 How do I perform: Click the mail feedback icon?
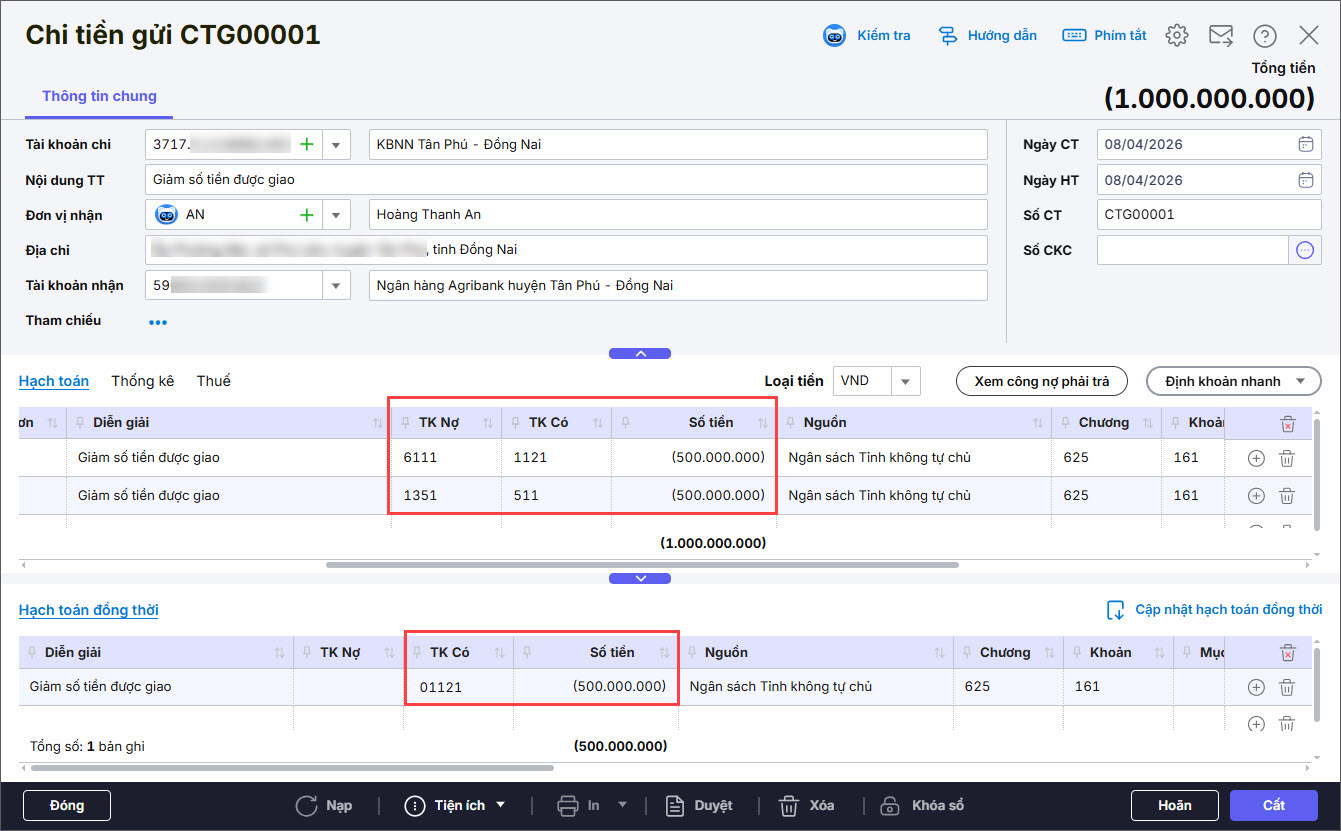click(1220, 36)
